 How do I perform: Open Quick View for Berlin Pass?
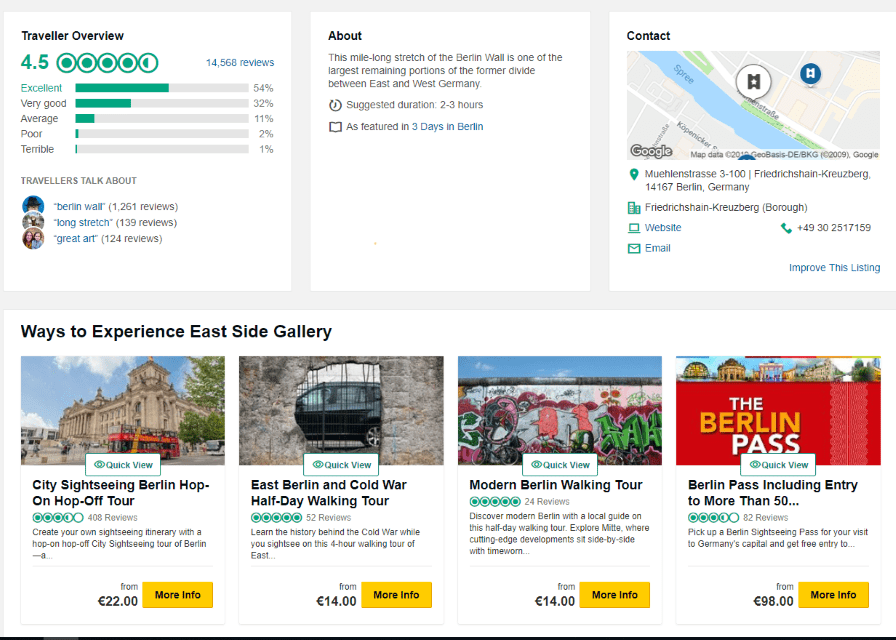tap(777, 465)
